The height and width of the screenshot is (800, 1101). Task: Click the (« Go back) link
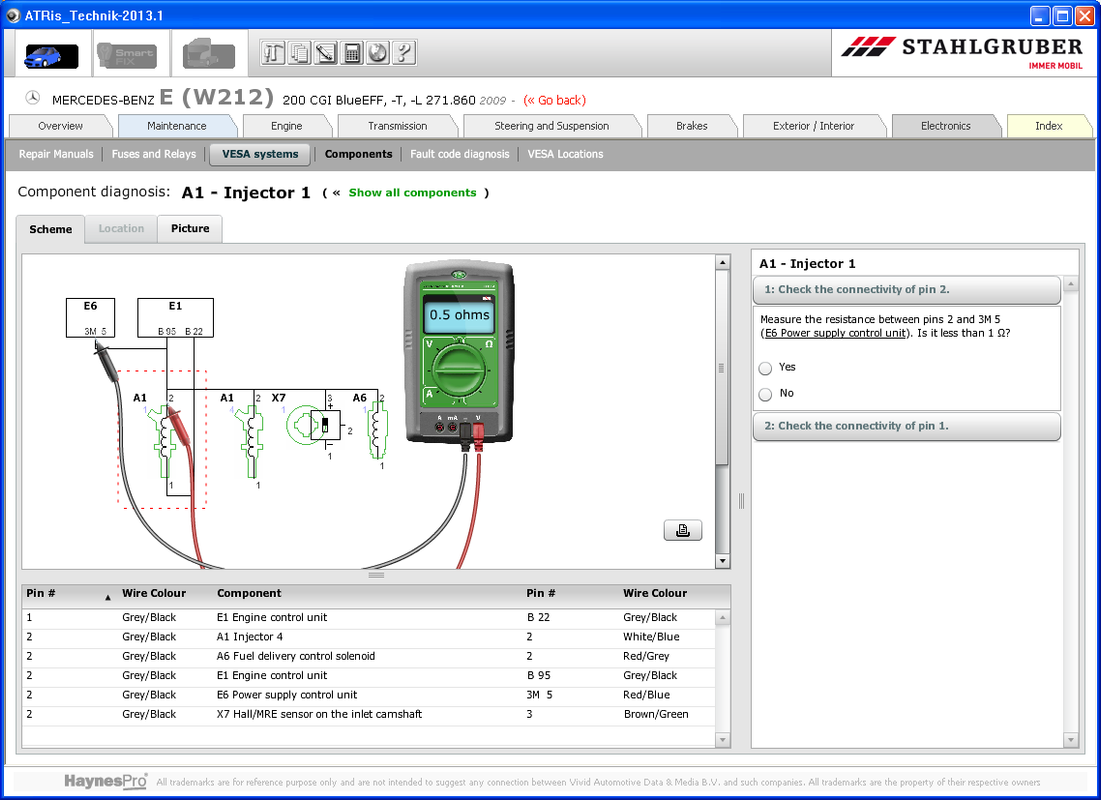coord(555,100)
